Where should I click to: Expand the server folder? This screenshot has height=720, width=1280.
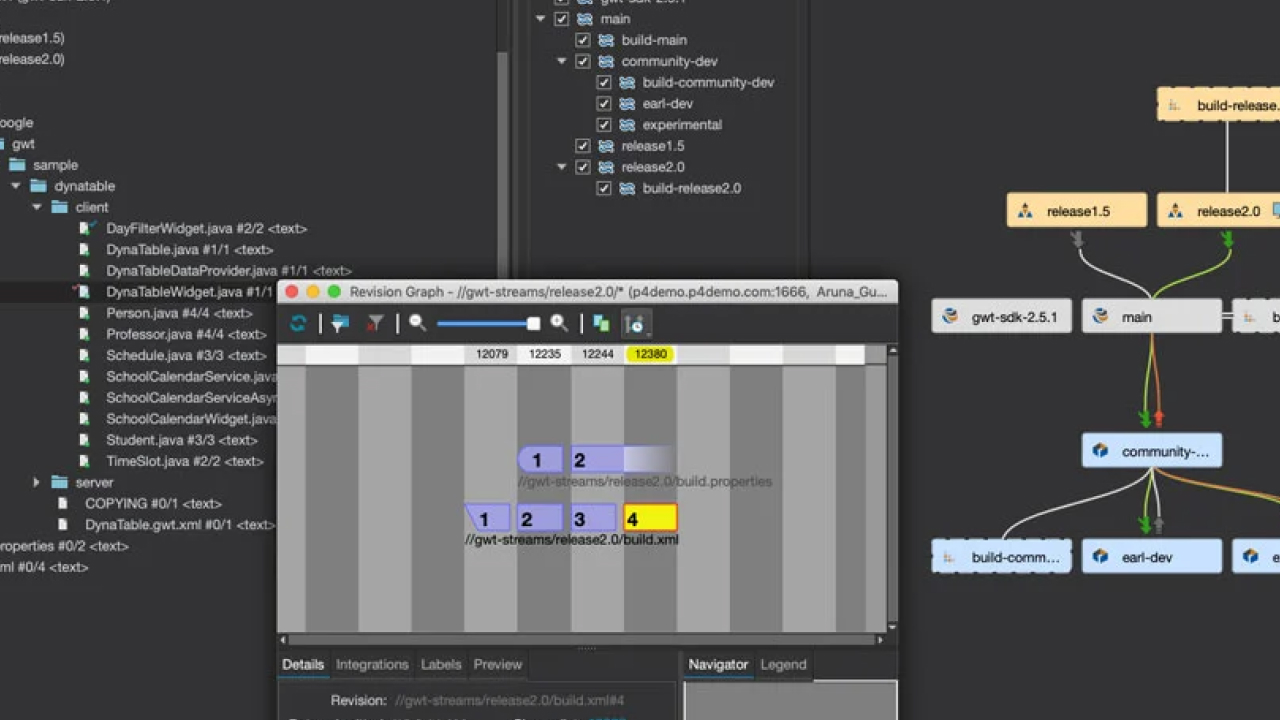coord(37,482)
